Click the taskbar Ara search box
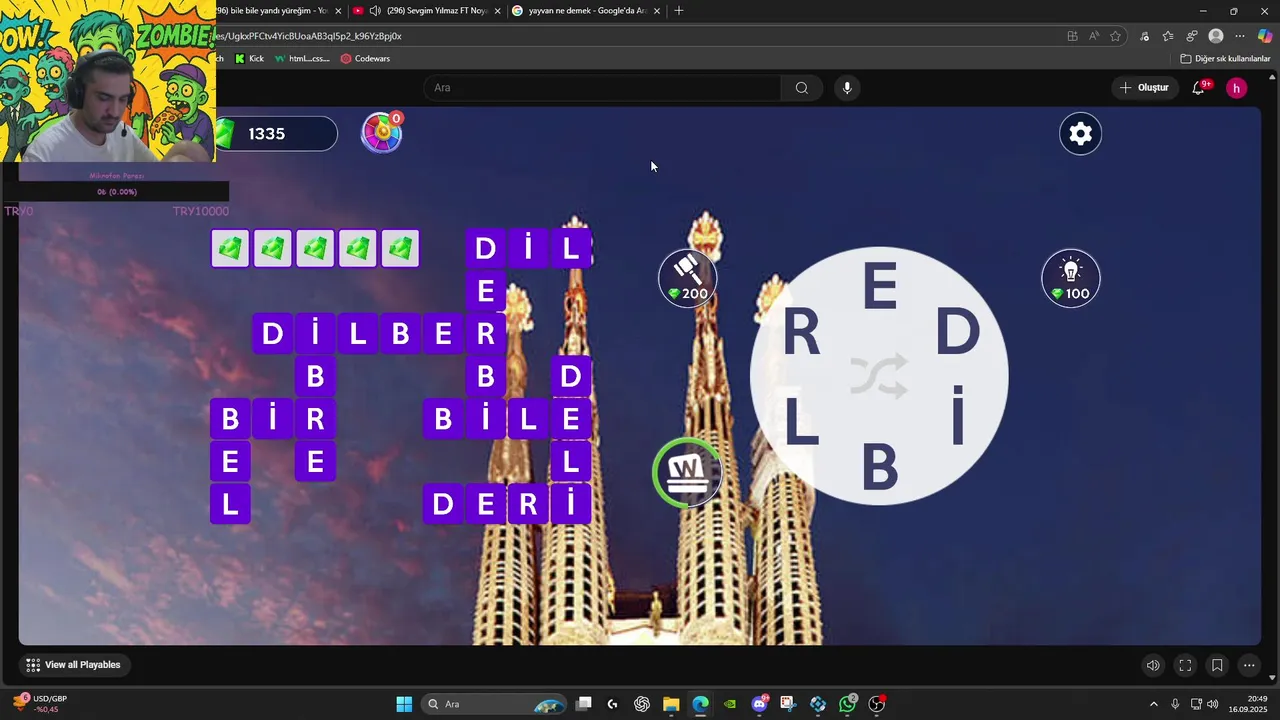The image size is (1280, 720). pos(496,704)
